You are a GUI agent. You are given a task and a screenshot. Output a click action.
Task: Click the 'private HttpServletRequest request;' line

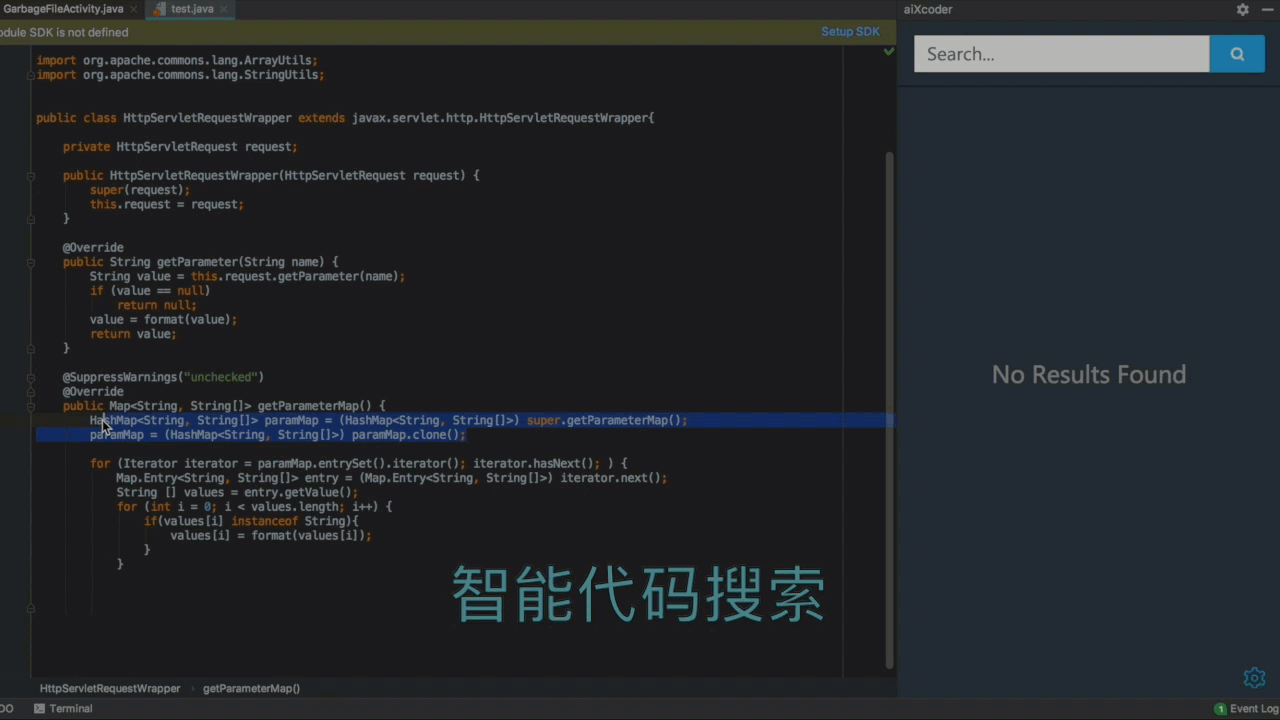click(180, 147)
